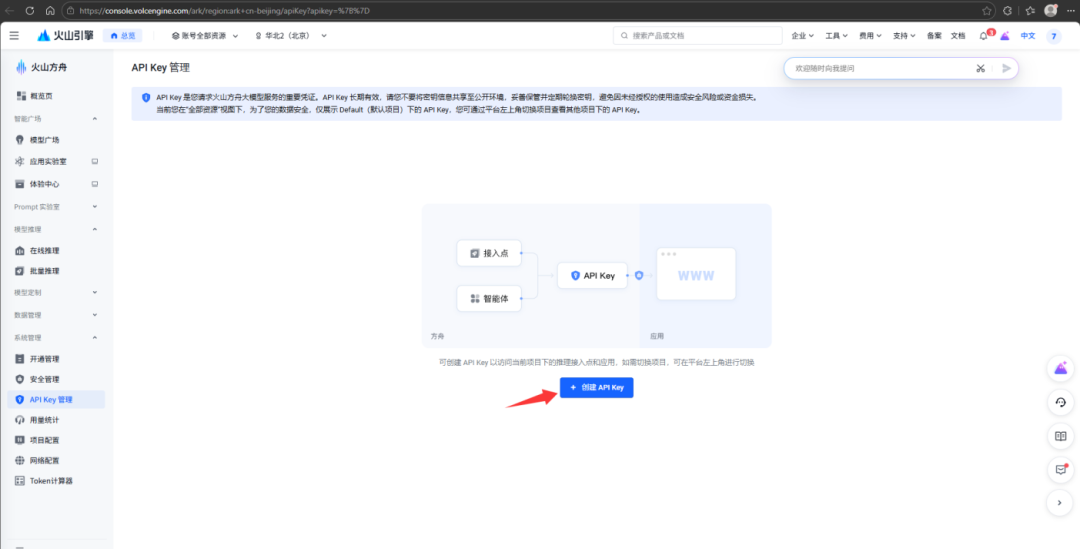Click the browser home icon
This screenshot has width=1080, height=549.
click(x=50, y=10)
